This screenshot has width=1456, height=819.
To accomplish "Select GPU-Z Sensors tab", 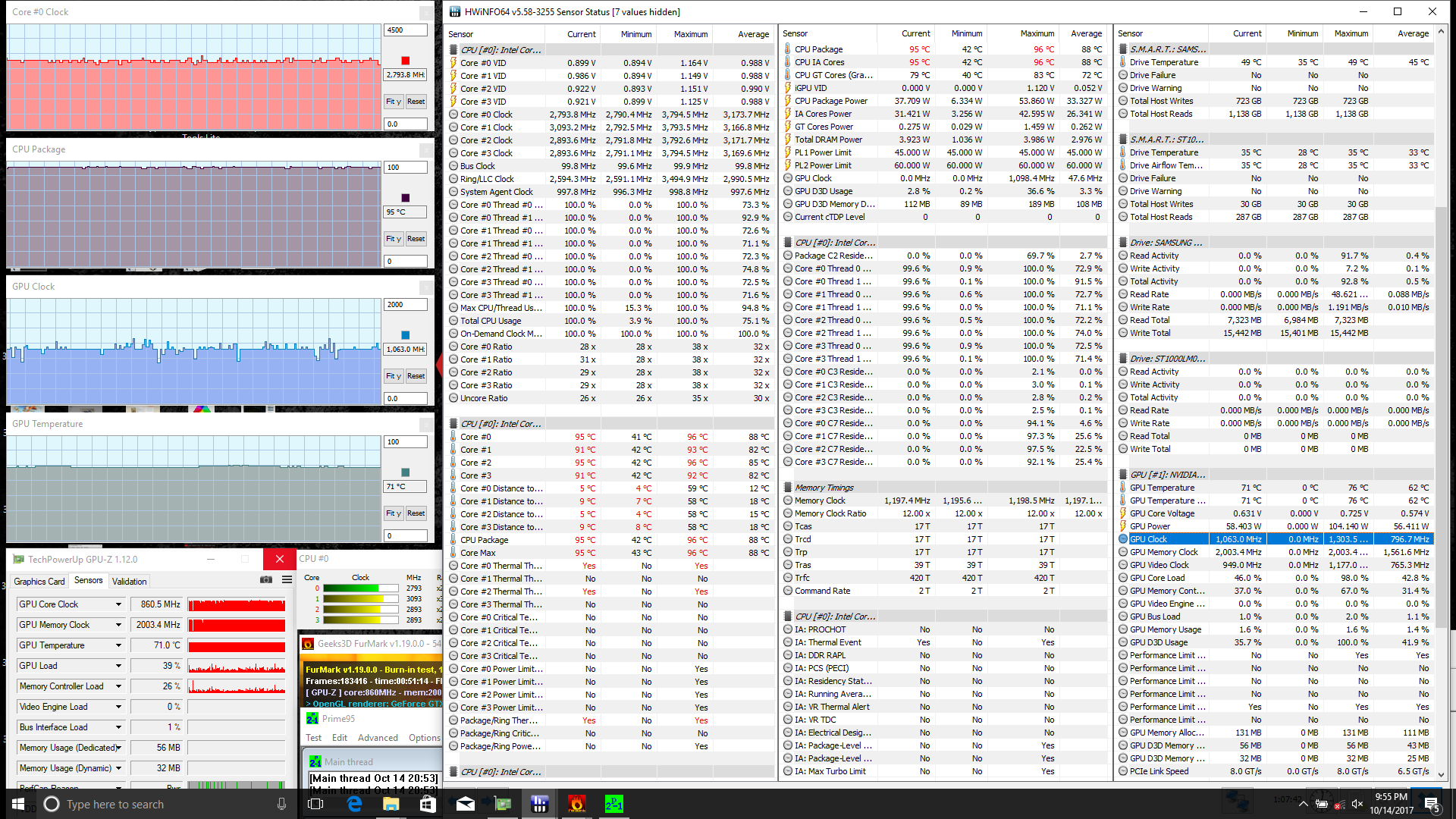I will click(89, 580).
